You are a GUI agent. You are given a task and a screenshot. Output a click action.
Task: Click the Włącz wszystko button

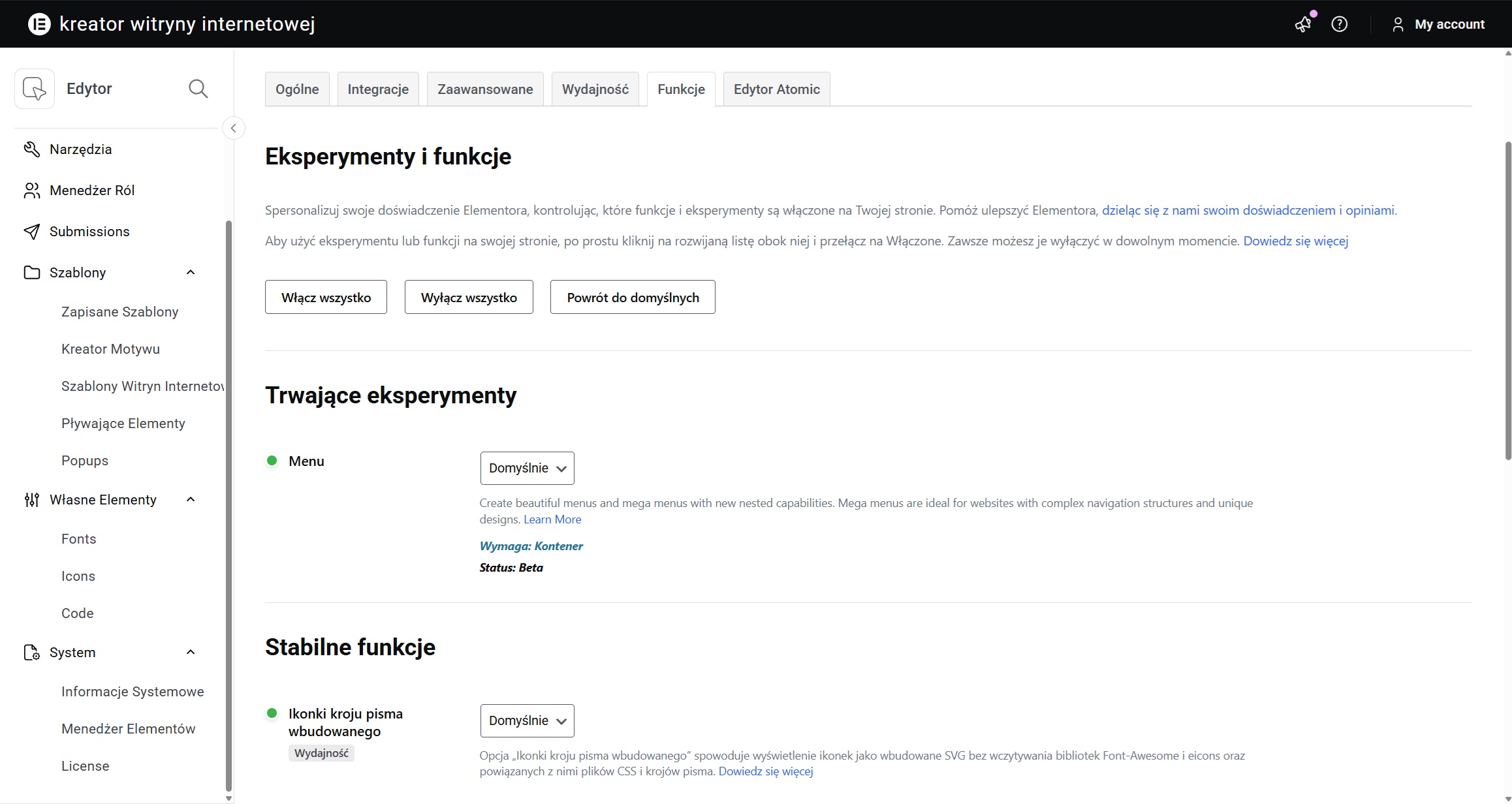pyautogui.click(x=326, y=297)
